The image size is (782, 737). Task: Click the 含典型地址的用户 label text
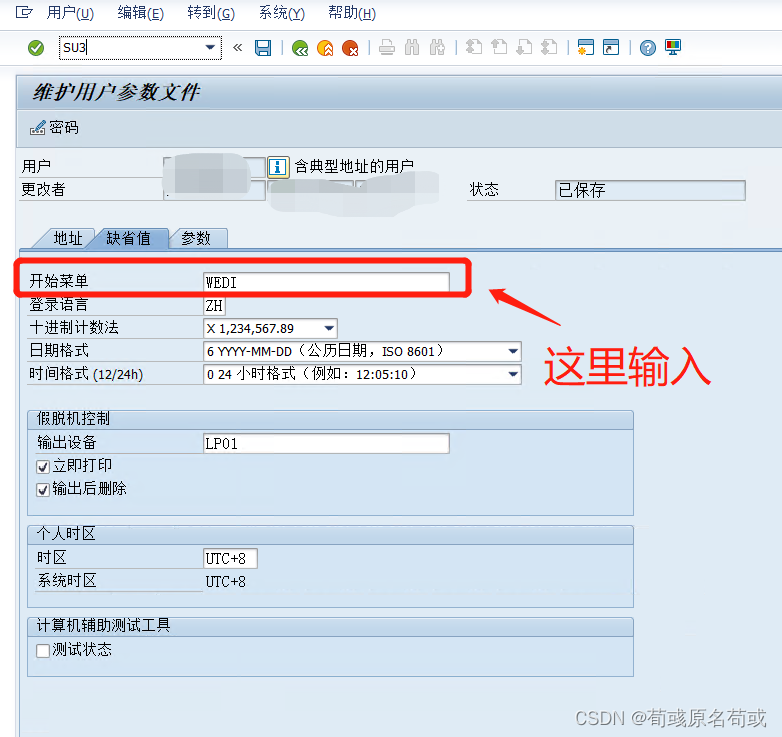pos(354,167)
